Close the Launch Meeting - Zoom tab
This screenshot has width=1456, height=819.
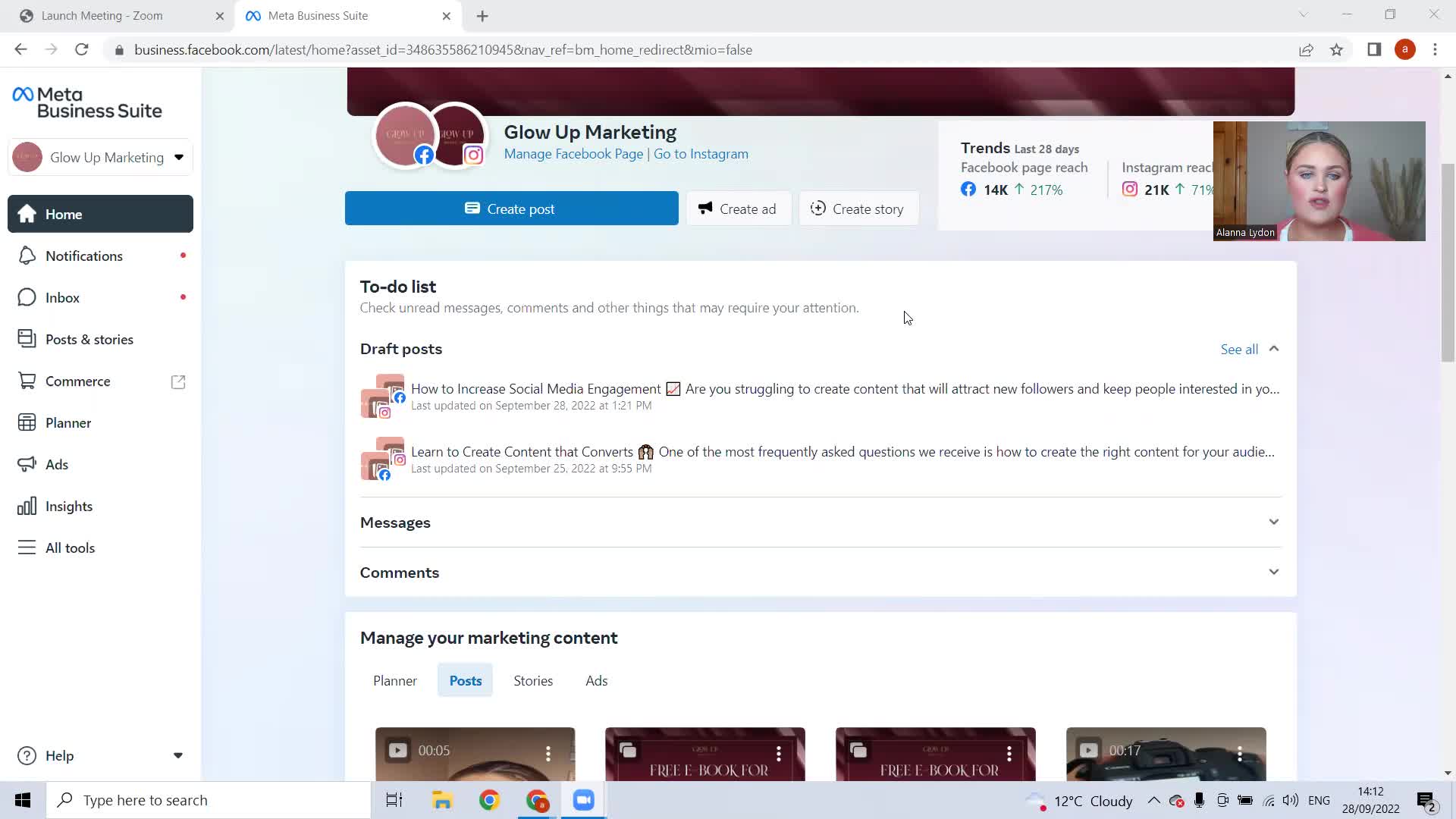(220, 16)
